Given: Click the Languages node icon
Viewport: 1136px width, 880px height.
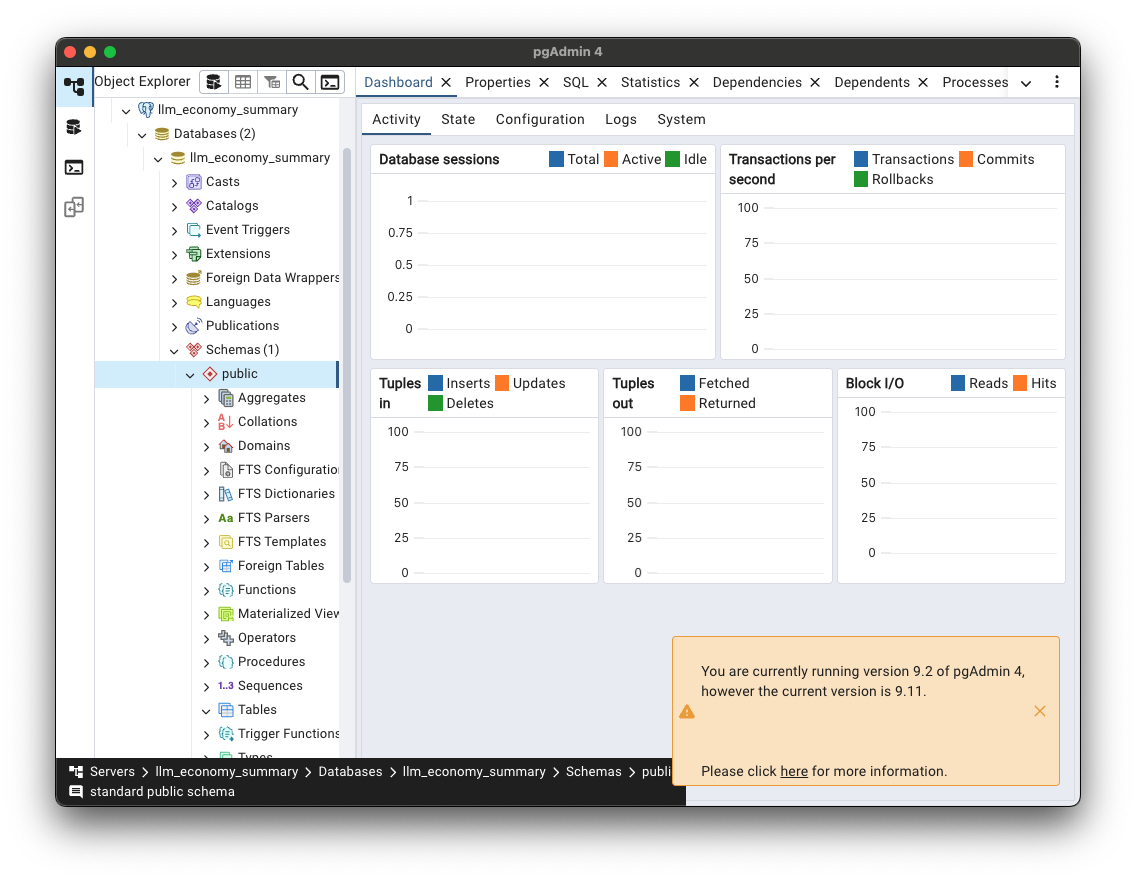Looking at the screenshot, I should (x=193, y=301).
